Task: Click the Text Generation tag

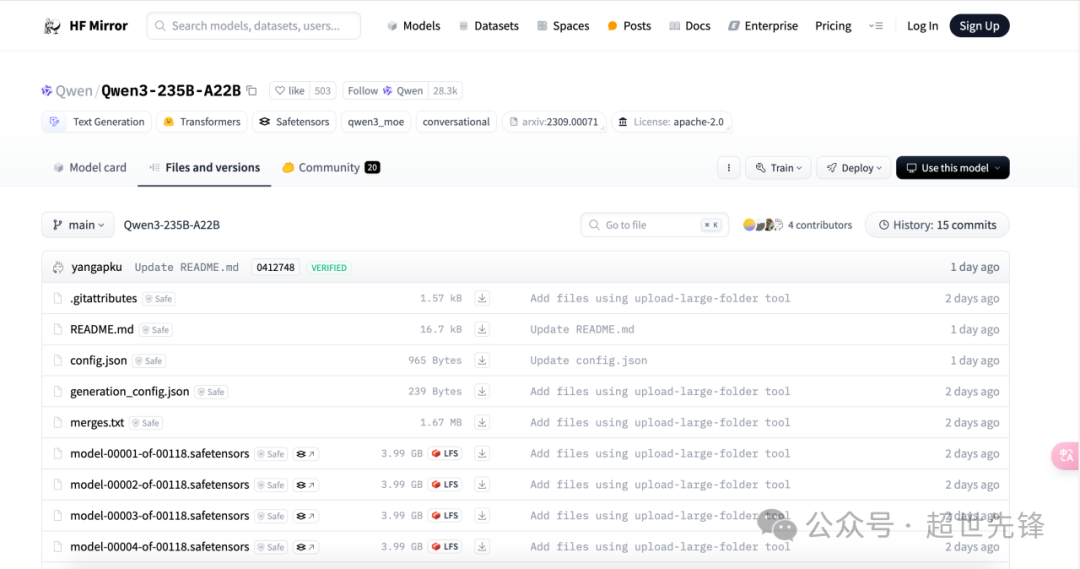Action: coord(96,122)
